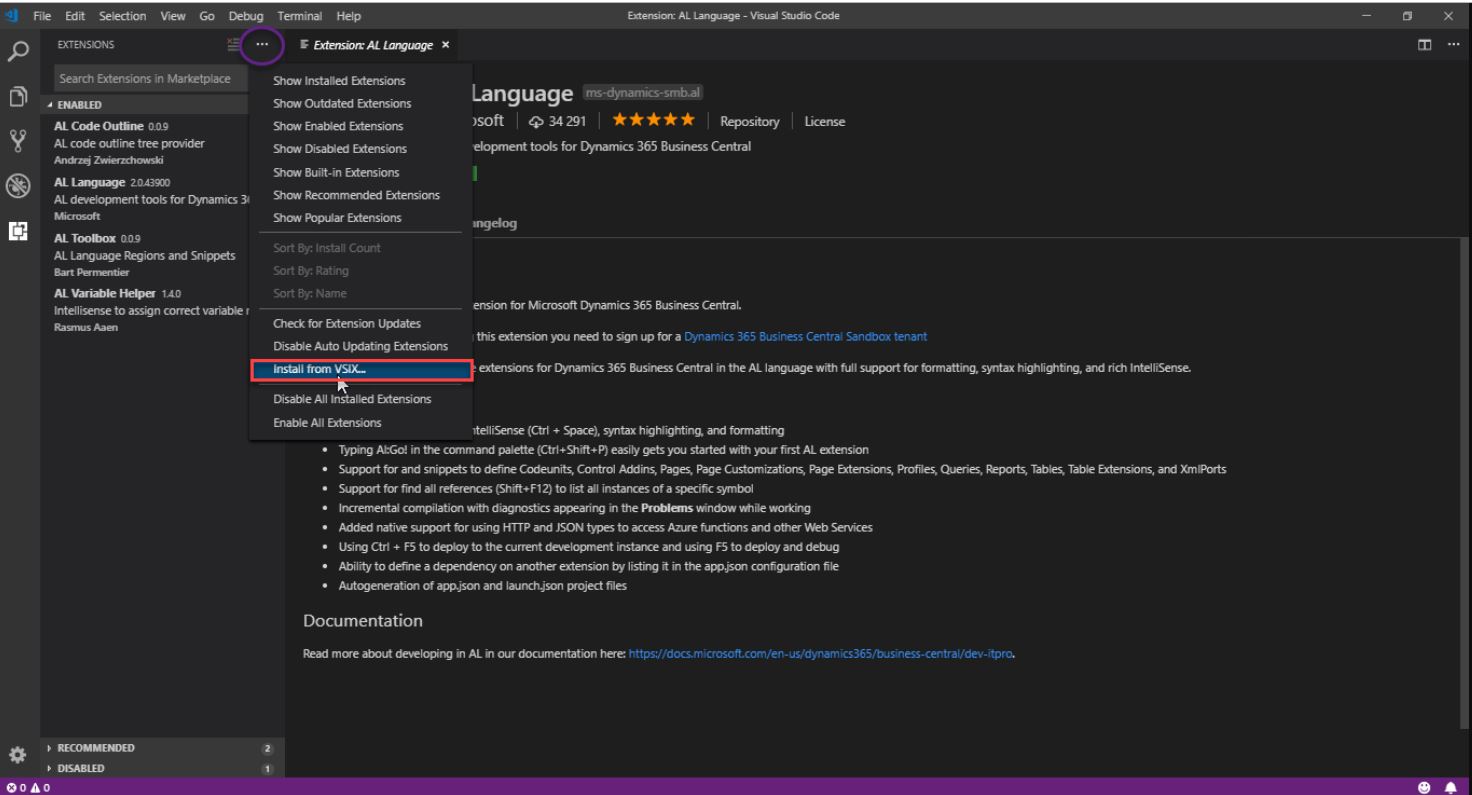Open the Debug menu
Image resolution: width=1472 pixels, height=795 pixels.
(x=245, y=15)
